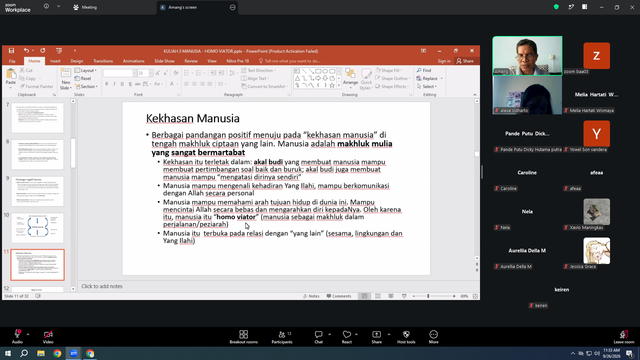Open the font name combo box
This screenshot has height=360, width=640.
(120, 73)
